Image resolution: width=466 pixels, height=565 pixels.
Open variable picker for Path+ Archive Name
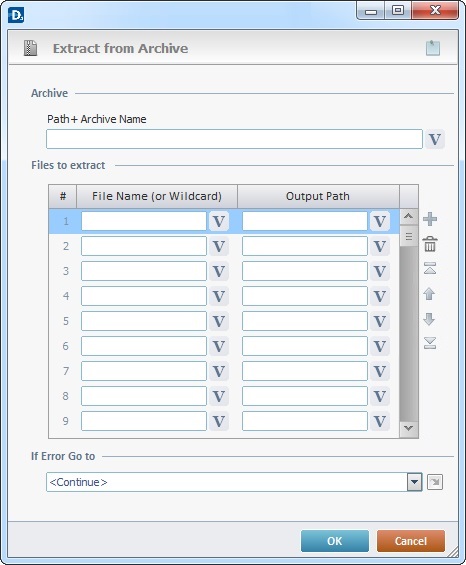coord(435,139)
